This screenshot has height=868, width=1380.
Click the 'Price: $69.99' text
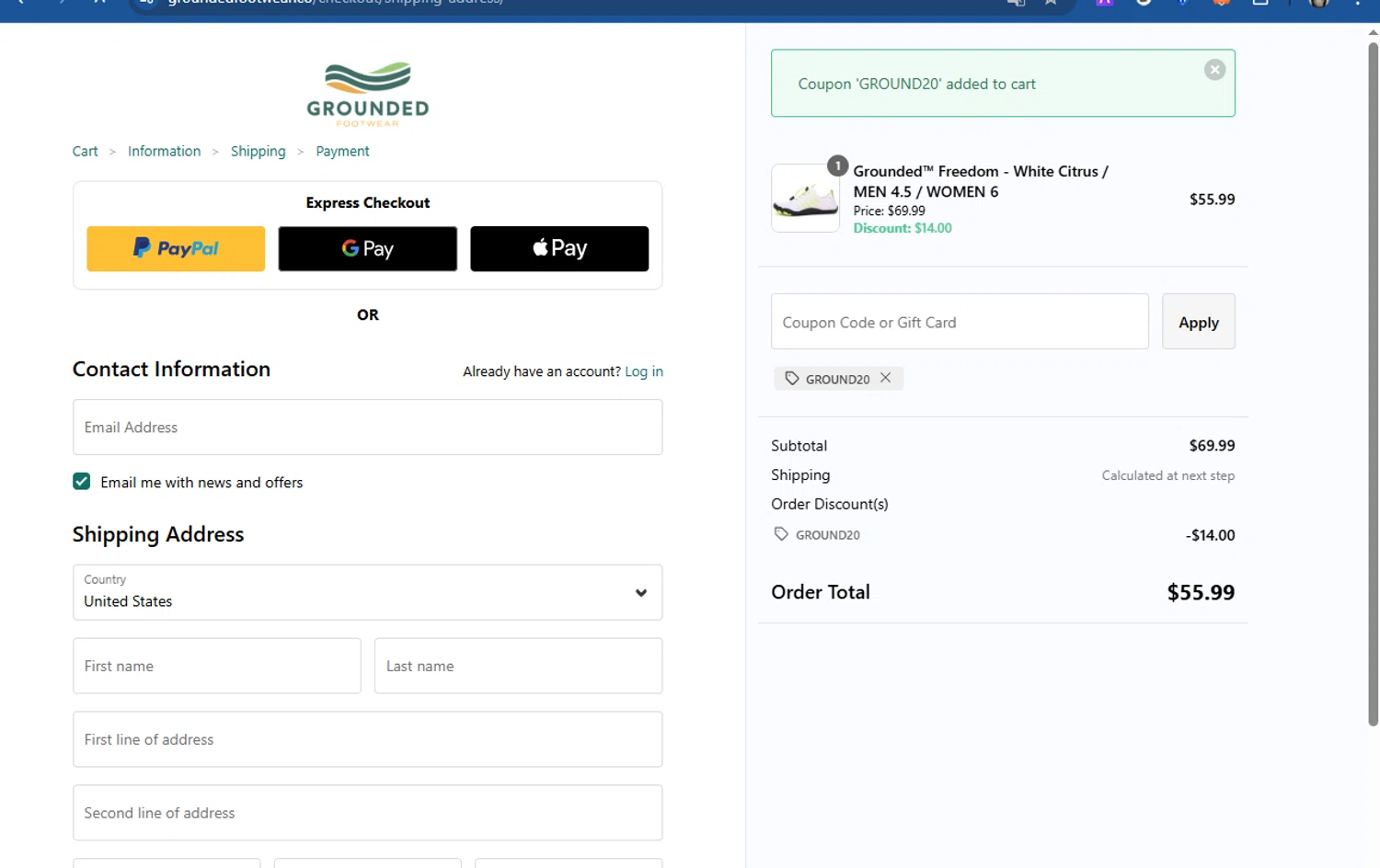point(889,211)
